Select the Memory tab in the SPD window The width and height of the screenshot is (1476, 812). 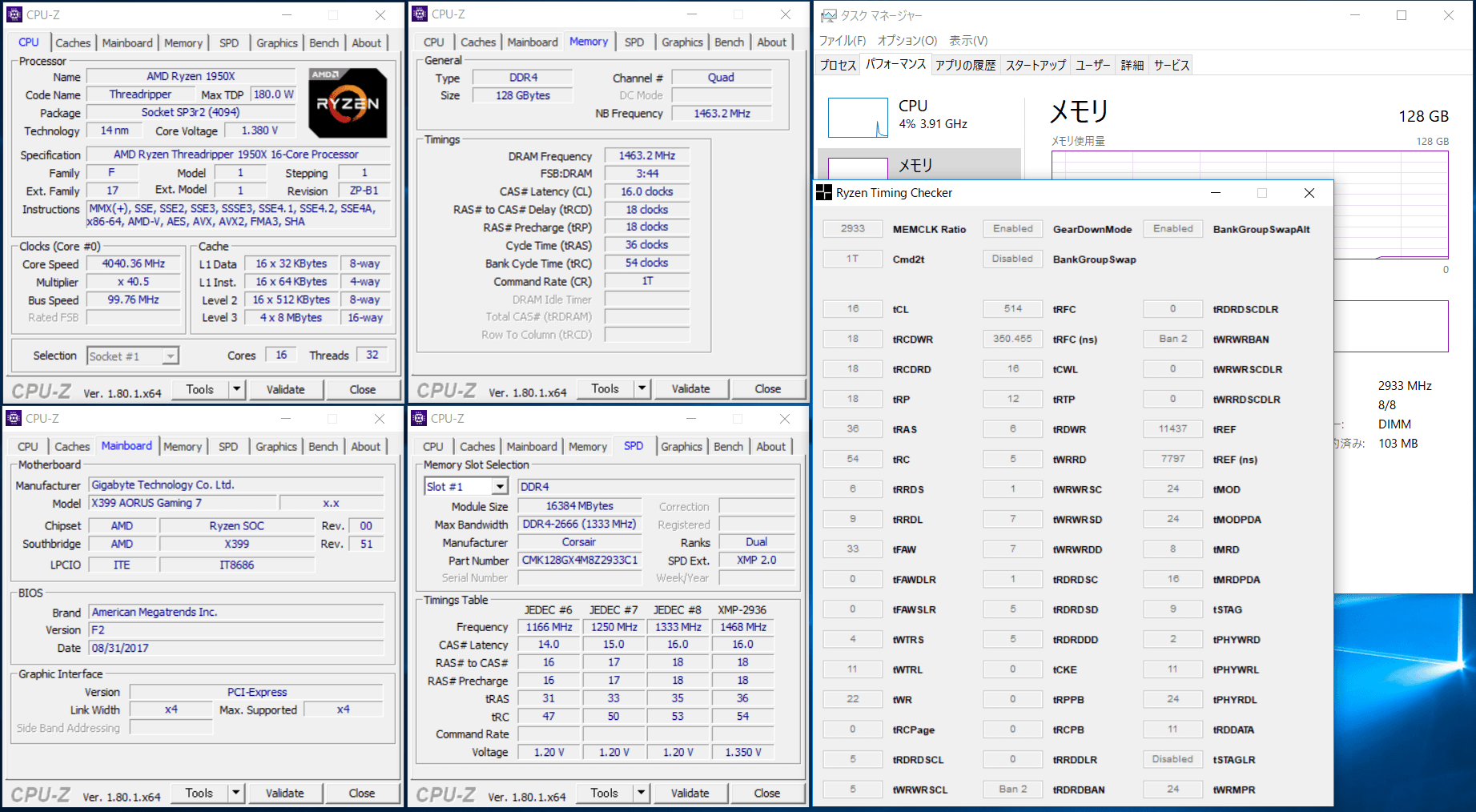point(588,446)
